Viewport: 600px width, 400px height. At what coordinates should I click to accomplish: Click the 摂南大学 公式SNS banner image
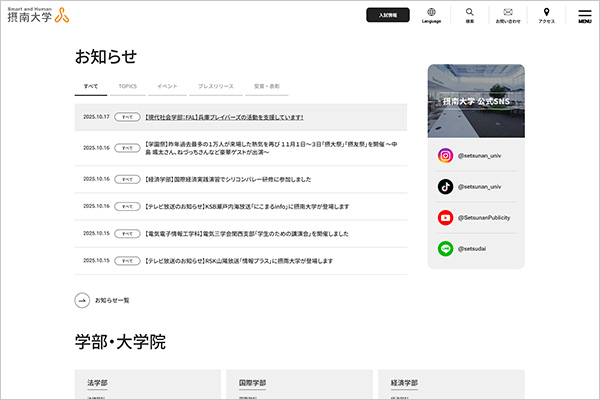[476, 100]
